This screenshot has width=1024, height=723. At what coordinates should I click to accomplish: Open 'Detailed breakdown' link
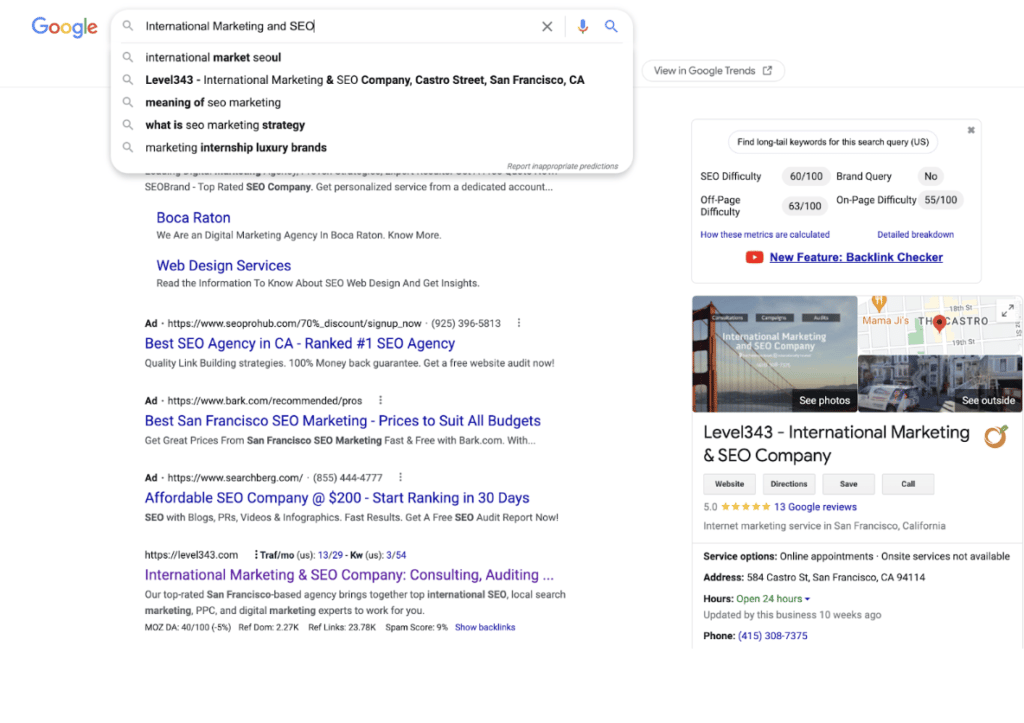tap(915, 234)
